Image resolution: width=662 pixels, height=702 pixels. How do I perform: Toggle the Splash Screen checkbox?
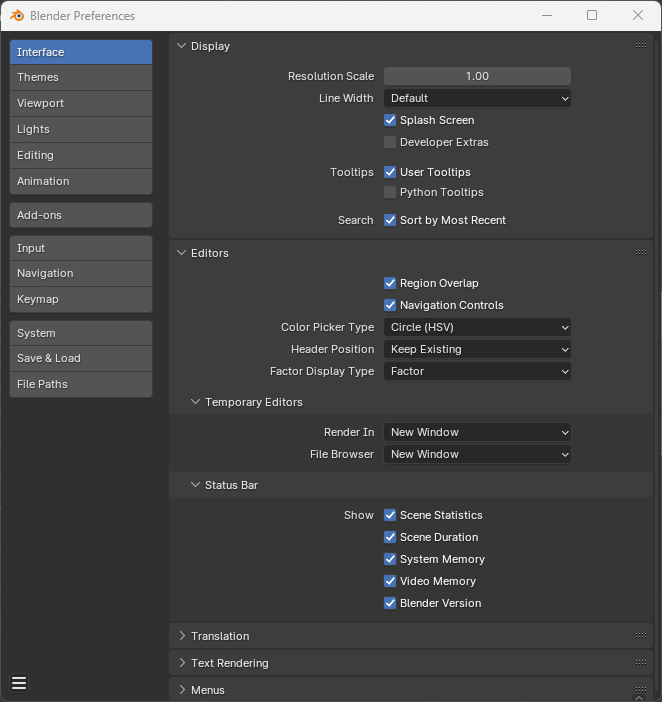pyautogui.click(x=390, y=120)
